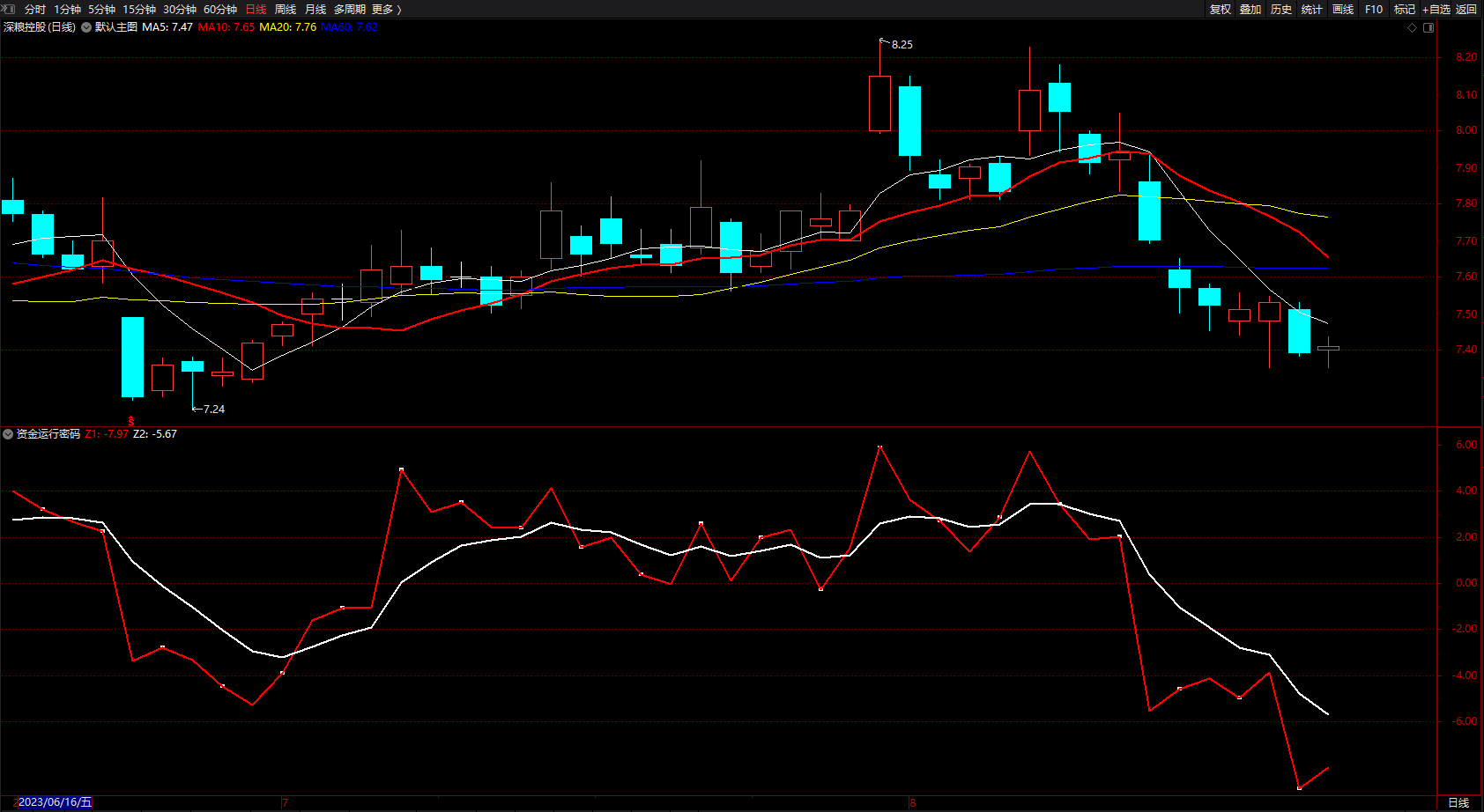The image size is (1484, 812).
Task: Select the 60分钟 period tab
Action: click(x=220, y=10)
